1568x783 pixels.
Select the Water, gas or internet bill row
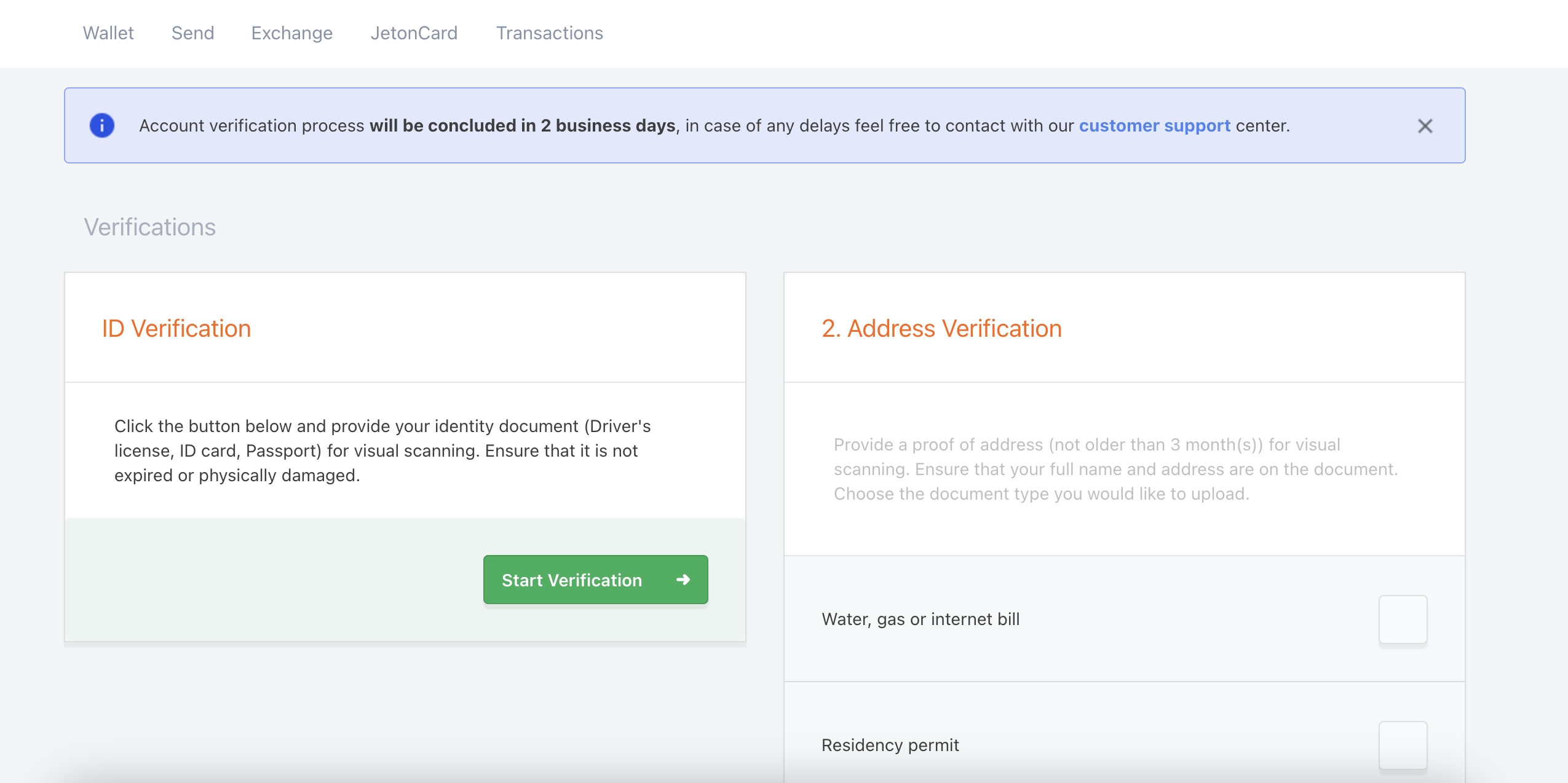[x=921, y=619]
